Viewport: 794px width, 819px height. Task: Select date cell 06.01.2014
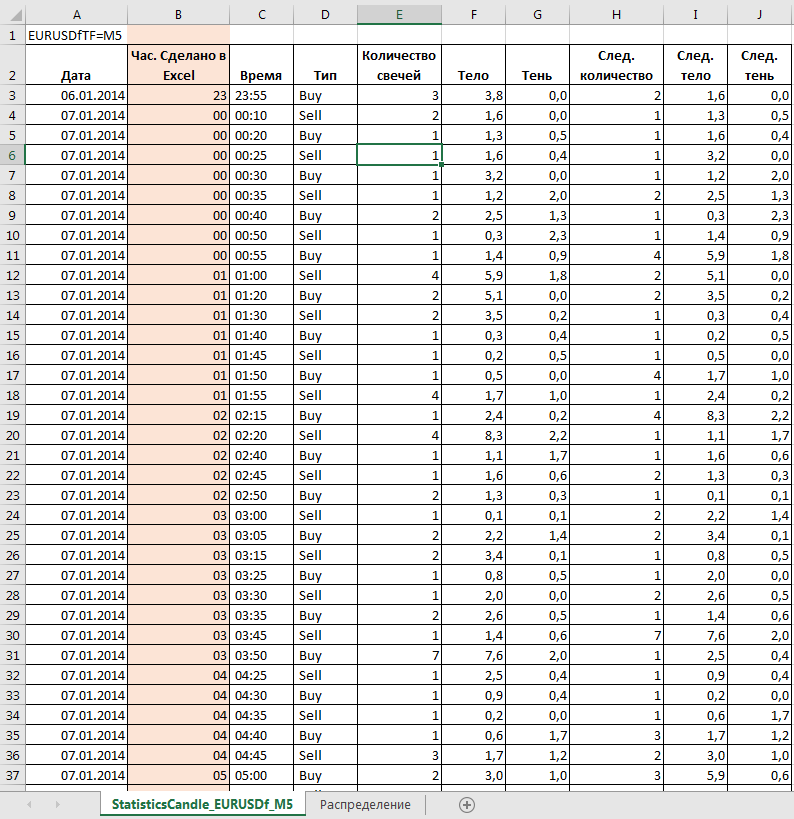pyautogui.click(x=76, y=95)
